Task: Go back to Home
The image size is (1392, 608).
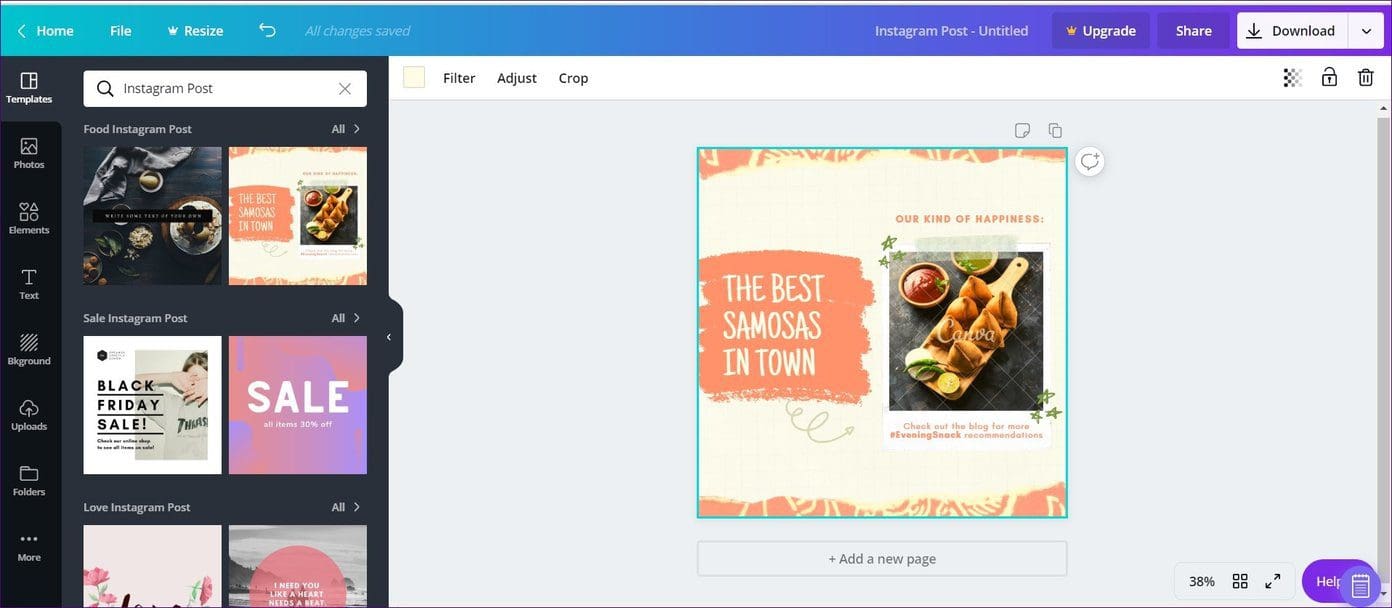Action: [45, 31]
